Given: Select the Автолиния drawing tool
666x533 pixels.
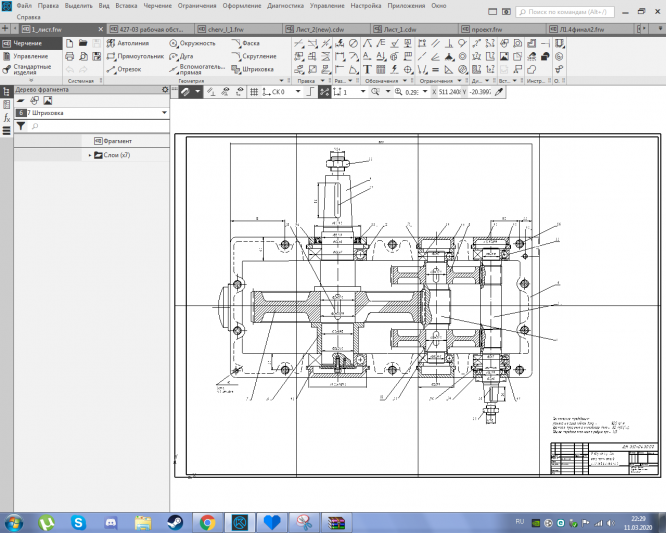Looking at the screenshot, I should (132, 45).
